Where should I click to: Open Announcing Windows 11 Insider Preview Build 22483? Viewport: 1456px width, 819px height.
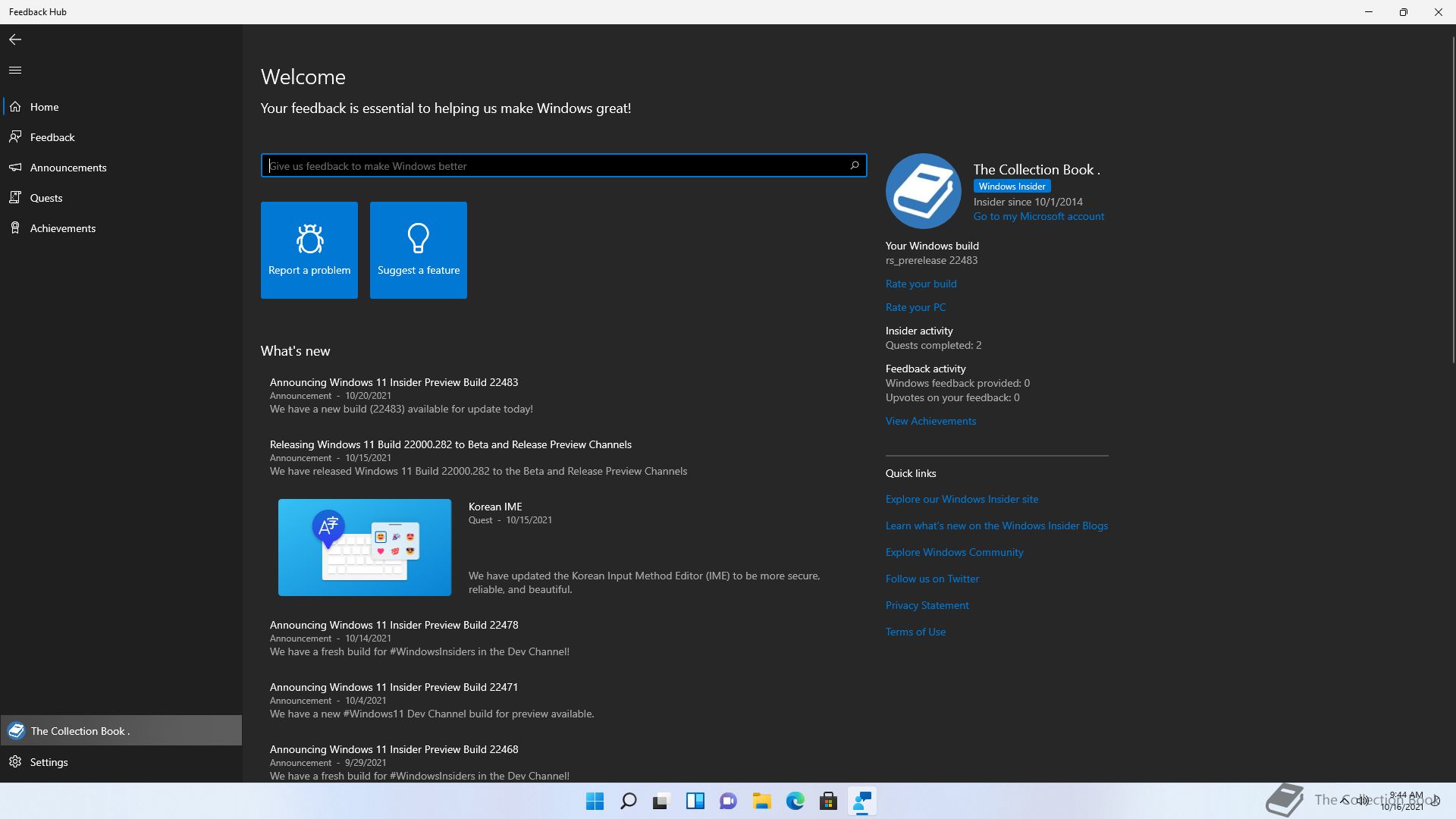(x=394, y=382)
